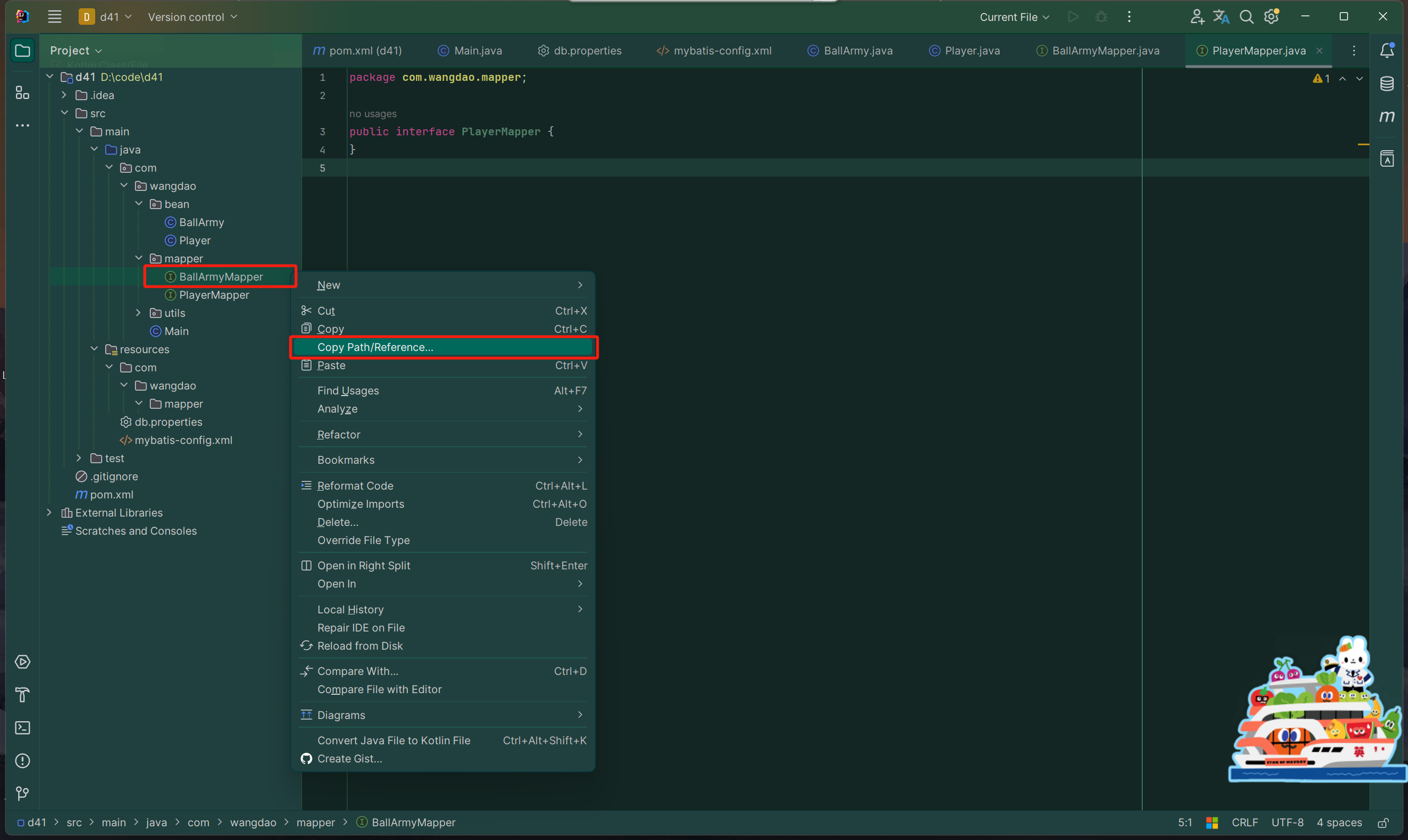Expand the utils package folder
Image resolution: width=1408 pixels, height=840 pixels.
click(x=139, y=312)
